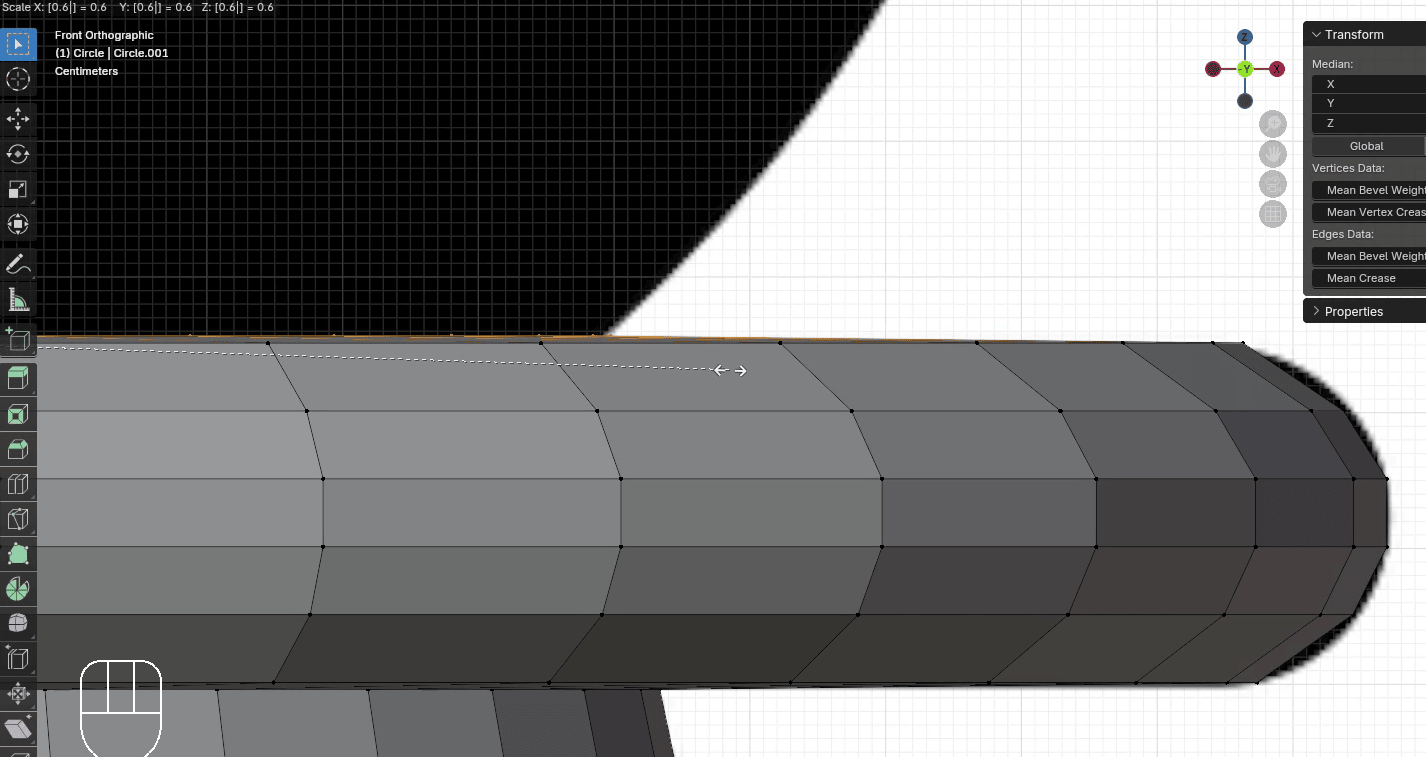Click the Median X value field
This screenshot has width=1426, height=757.
pos(1369,84)
